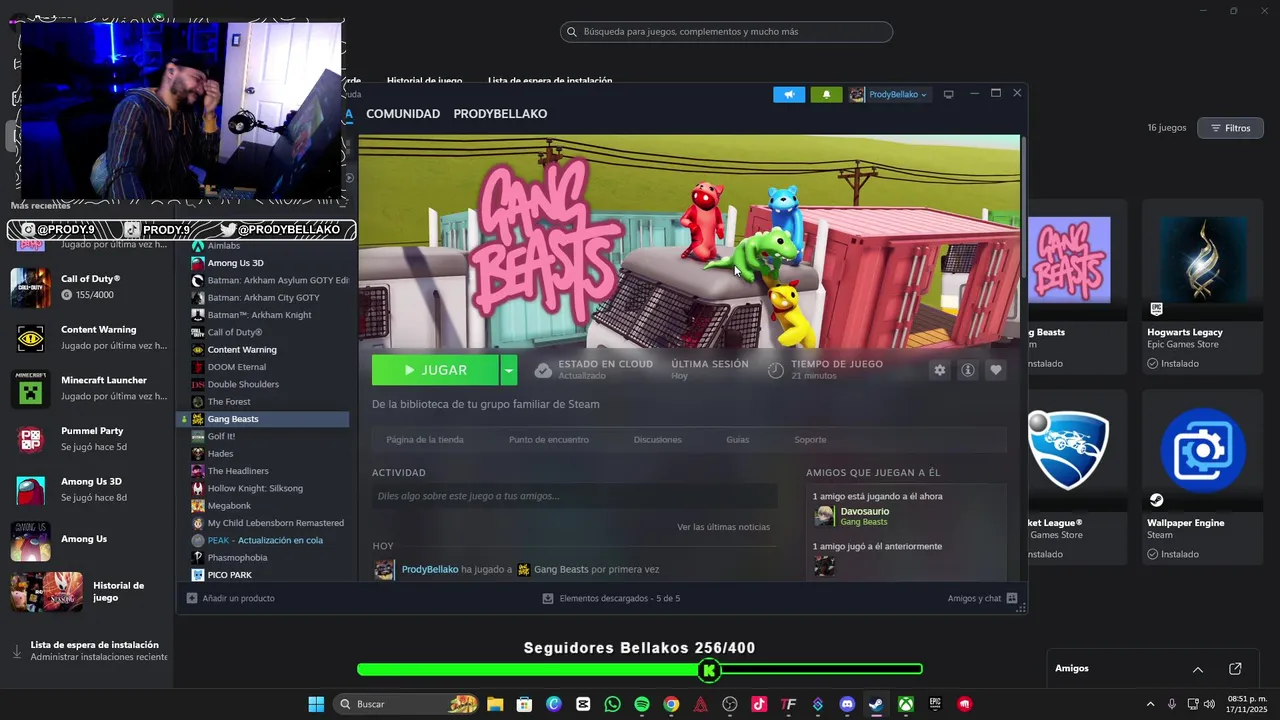Open Steam notifications bell icon
Image resolution: width=1280 pixels, height=720 pixels.
[826, 94]
